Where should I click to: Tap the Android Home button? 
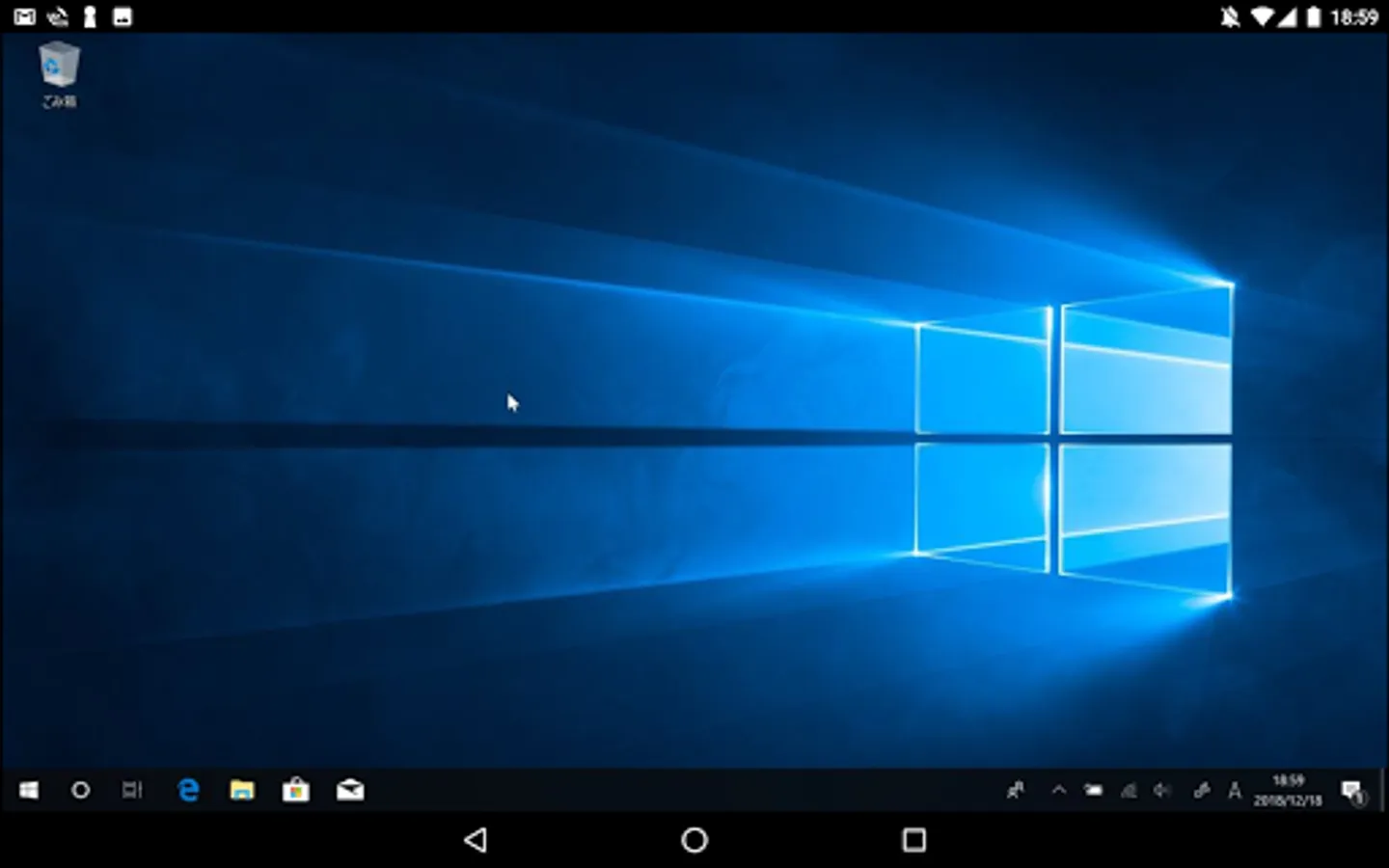[x=694, y=840]
